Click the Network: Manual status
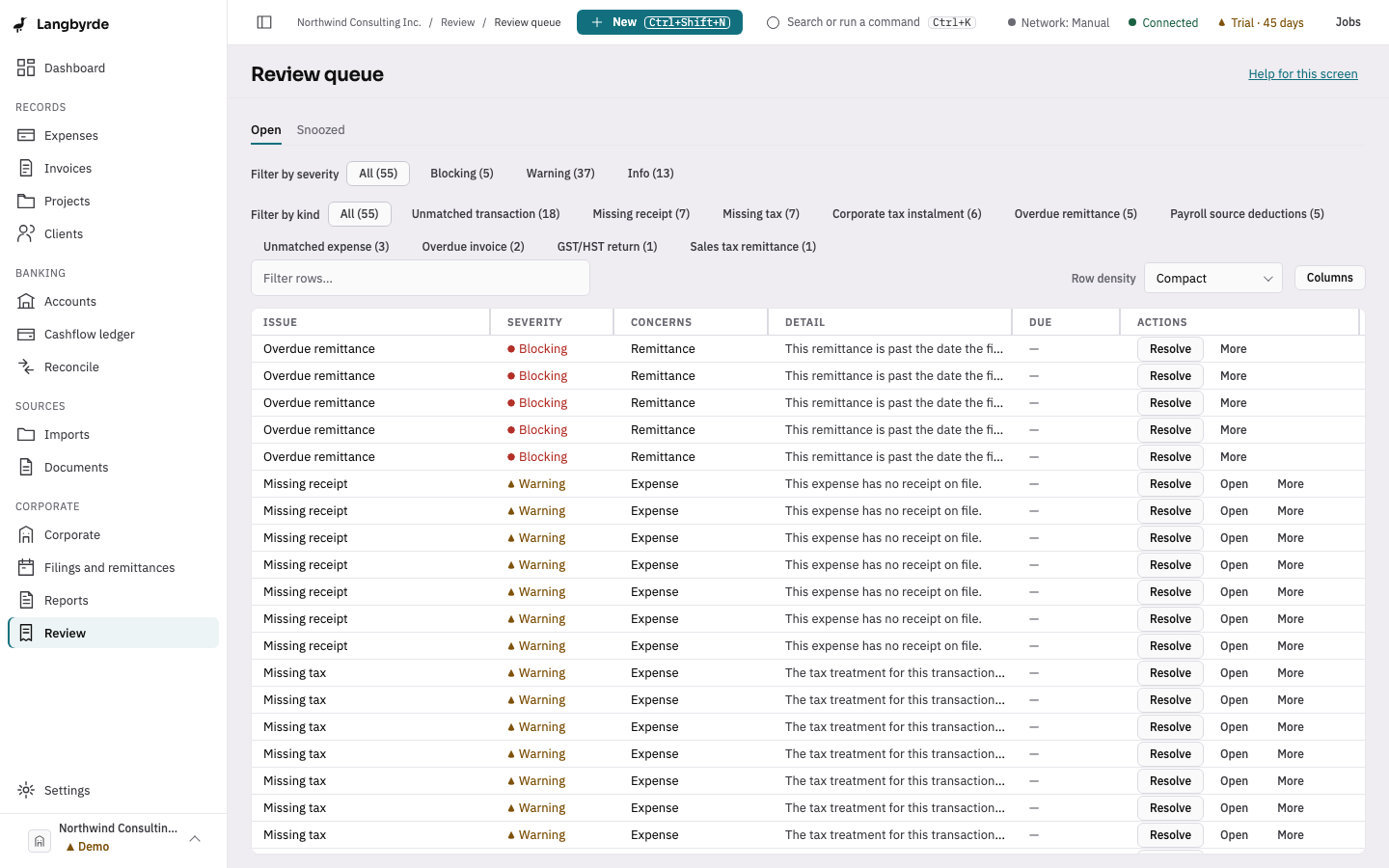 coord(1058,22)
